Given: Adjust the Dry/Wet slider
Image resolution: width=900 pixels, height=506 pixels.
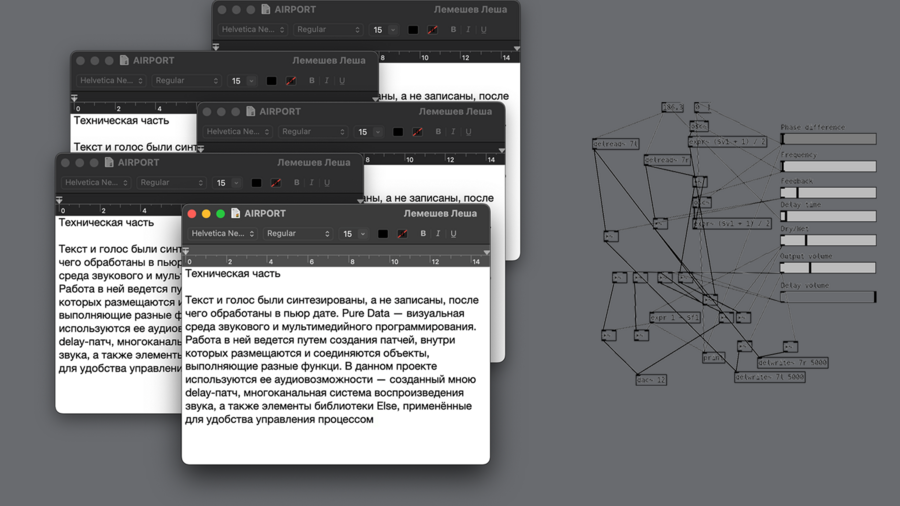Looking at the screenshot, I should point(828,240).
